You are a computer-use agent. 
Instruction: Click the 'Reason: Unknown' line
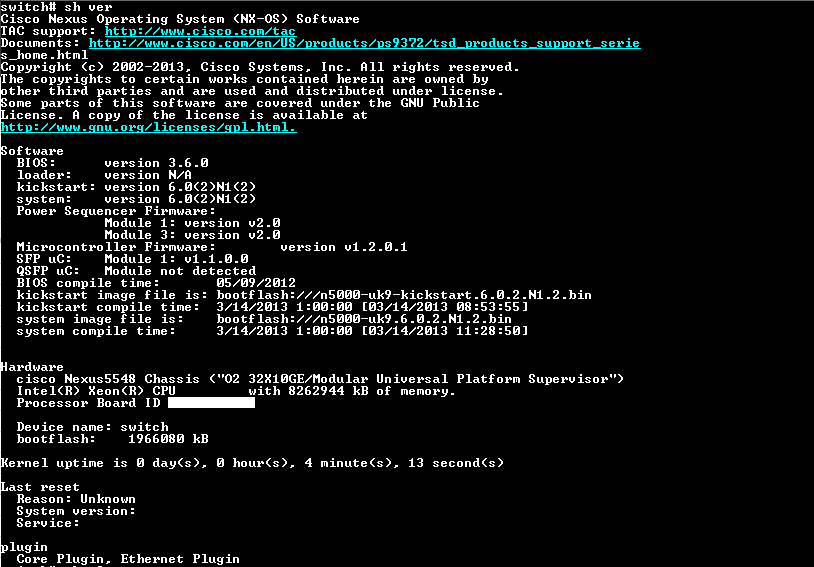pyautogui.click(x=76, y=499)
